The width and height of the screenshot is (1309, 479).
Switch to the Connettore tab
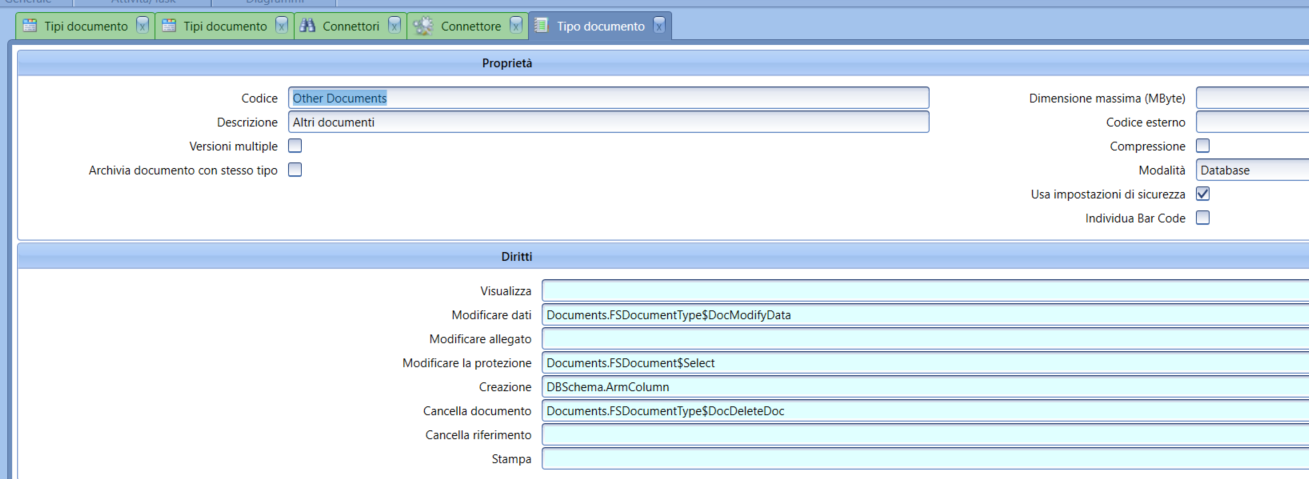[470, 27]
